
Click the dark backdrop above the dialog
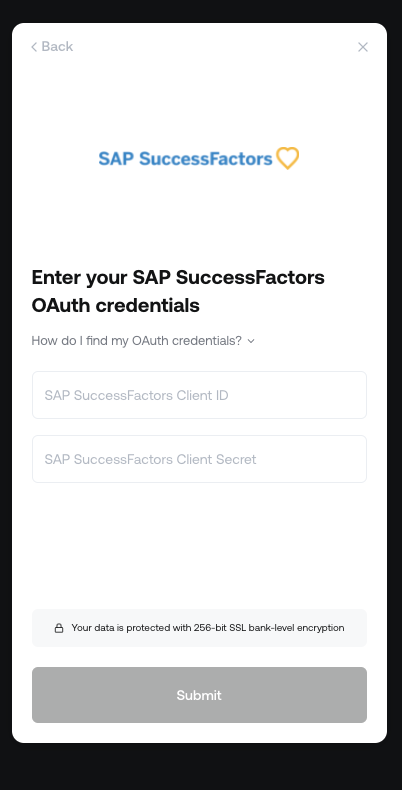click(201, 11)
